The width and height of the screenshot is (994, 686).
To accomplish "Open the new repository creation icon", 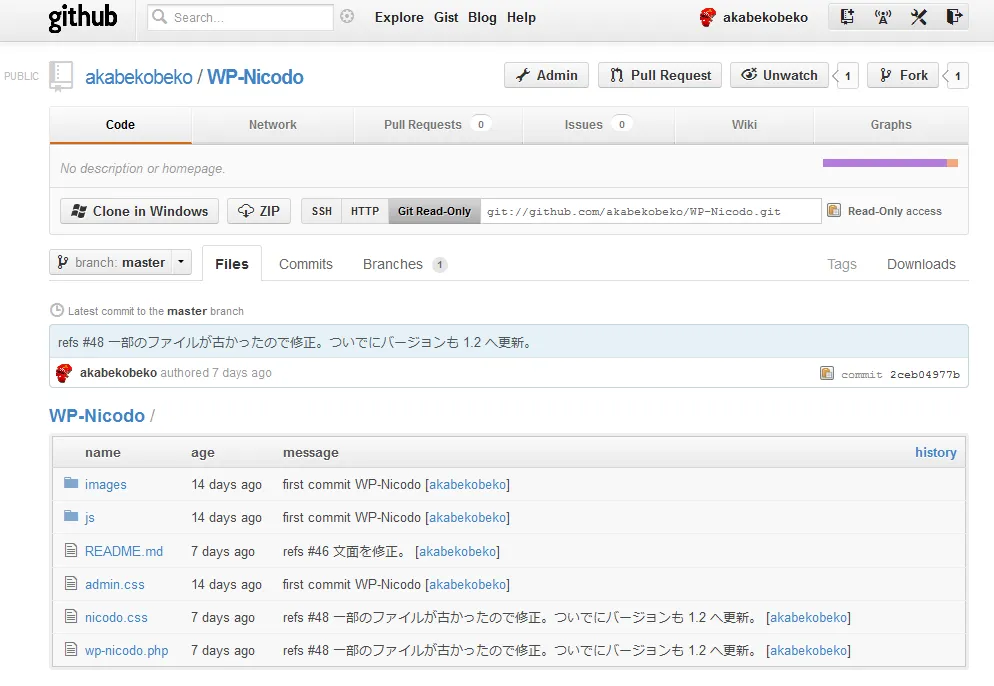I will (846, 17).
